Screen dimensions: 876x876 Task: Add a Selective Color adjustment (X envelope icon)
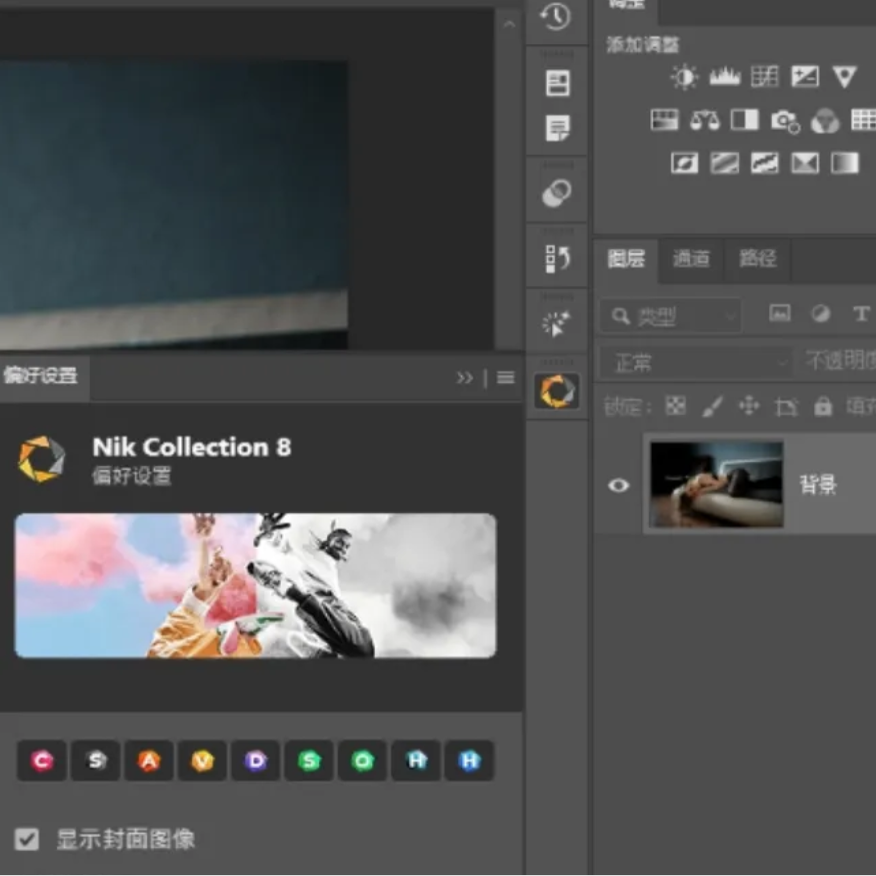pyautogui.click(x=805, y=163)
